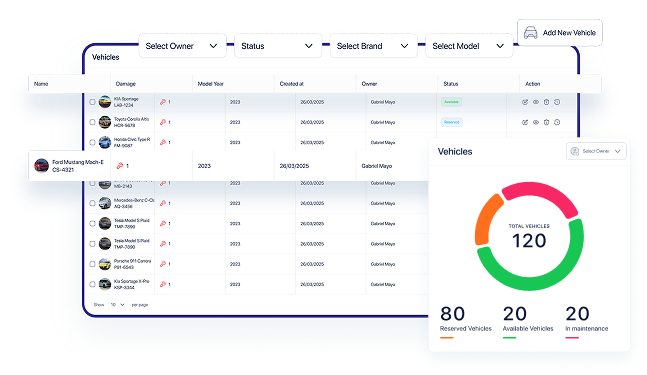The height and width of the screenshot is (375, 647).
Task: Open Select Owner in the chart card
Action: 596,151
